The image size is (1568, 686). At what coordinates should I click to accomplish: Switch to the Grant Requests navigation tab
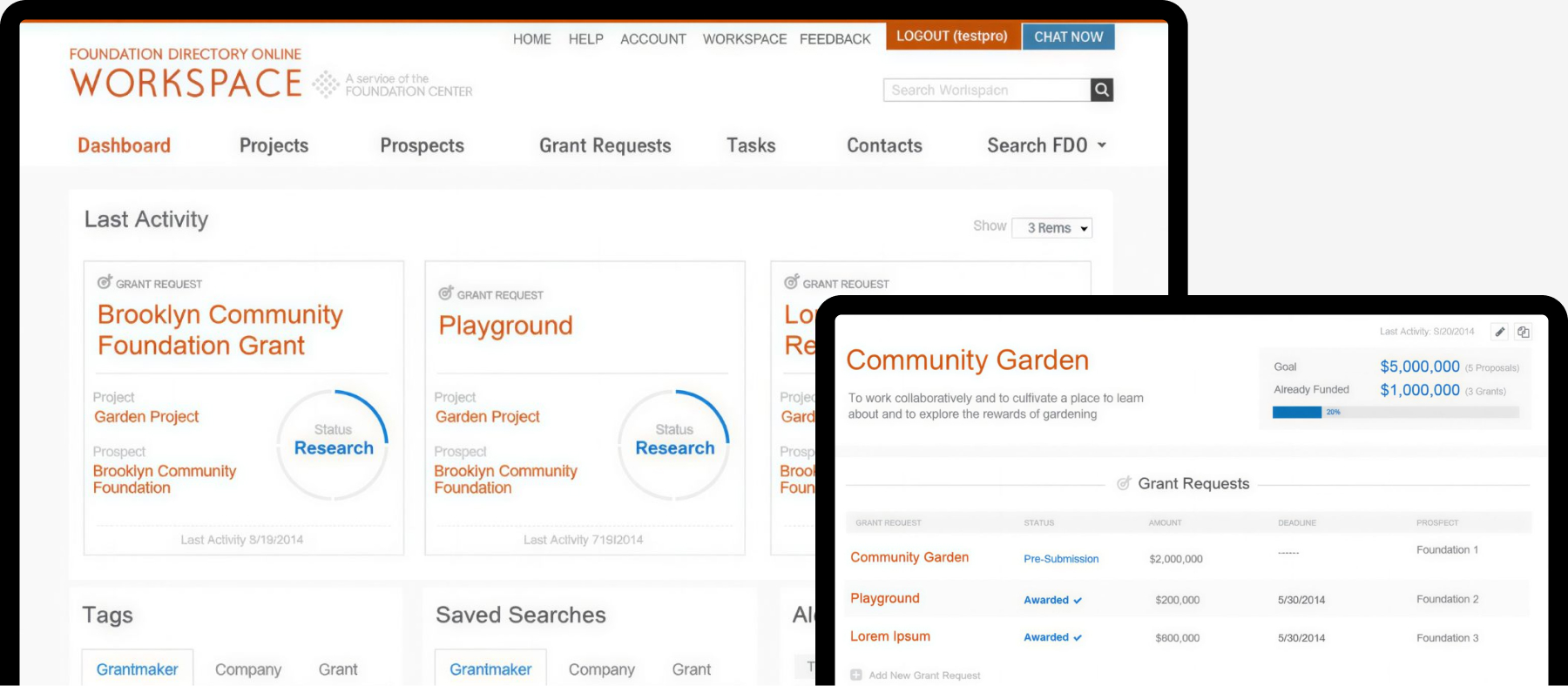point(605,145)
